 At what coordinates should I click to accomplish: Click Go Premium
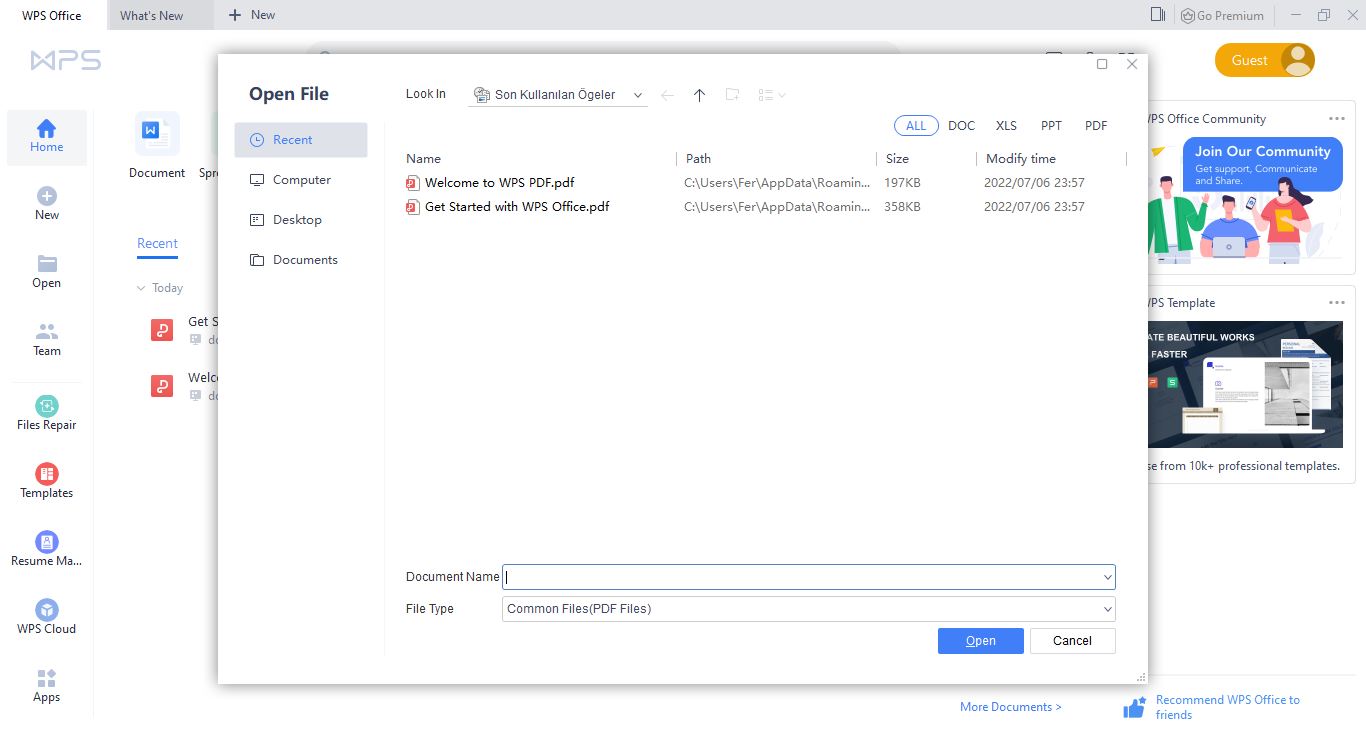coord(1222,15)
